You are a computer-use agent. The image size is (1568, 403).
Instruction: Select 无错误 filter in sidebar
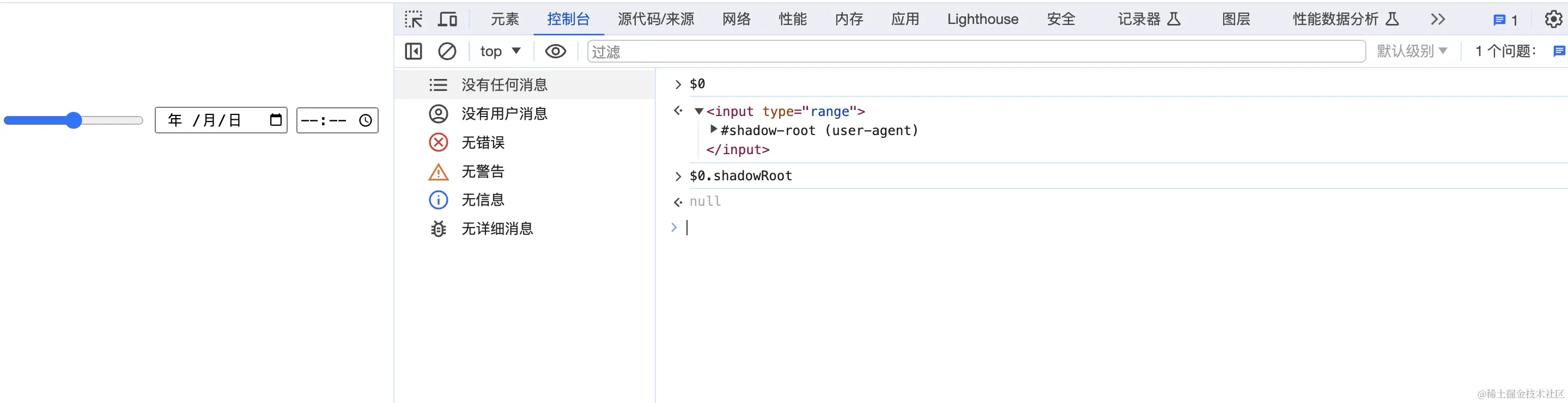tap(525, 143)
